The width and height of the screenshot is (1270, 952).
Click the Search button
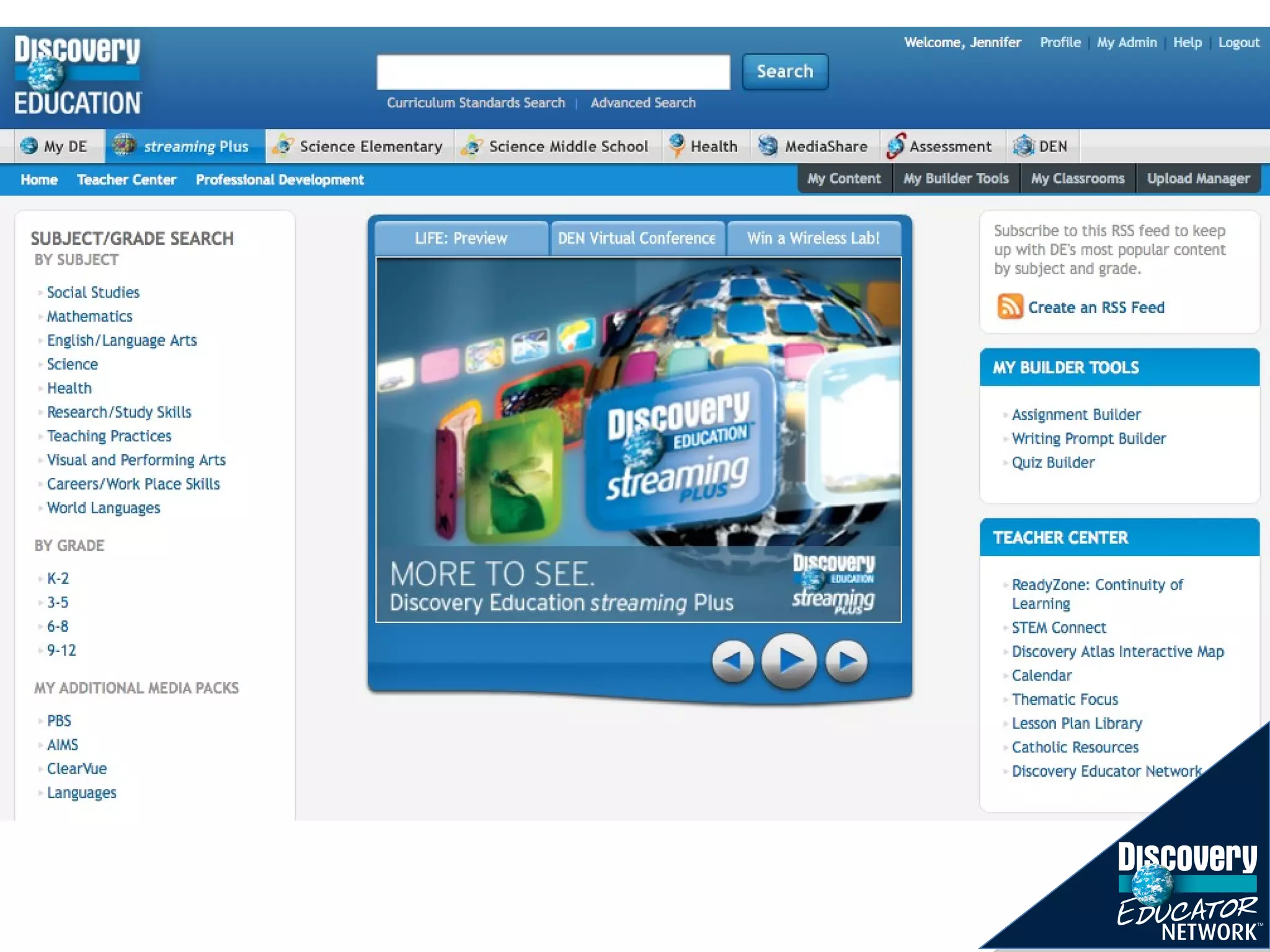784,72
